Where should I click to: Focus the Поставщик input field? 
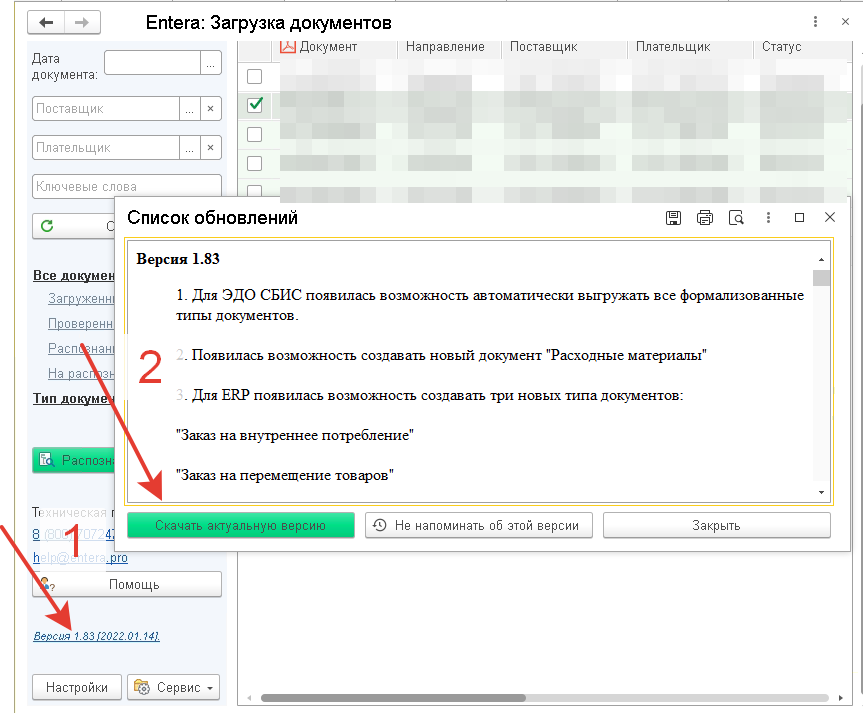[106, 108]
